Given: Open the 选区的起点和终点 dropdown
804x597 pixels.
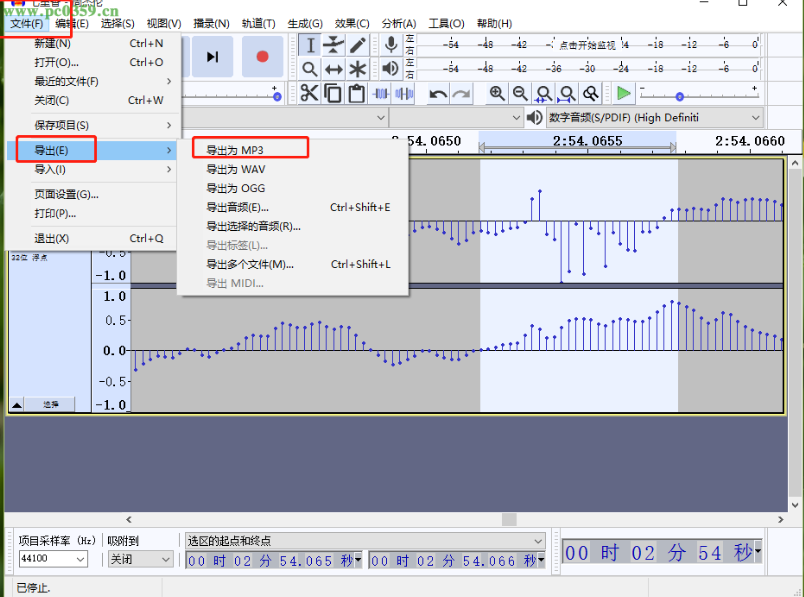Looking at the screenshot, I should click(x=365, y=541).
